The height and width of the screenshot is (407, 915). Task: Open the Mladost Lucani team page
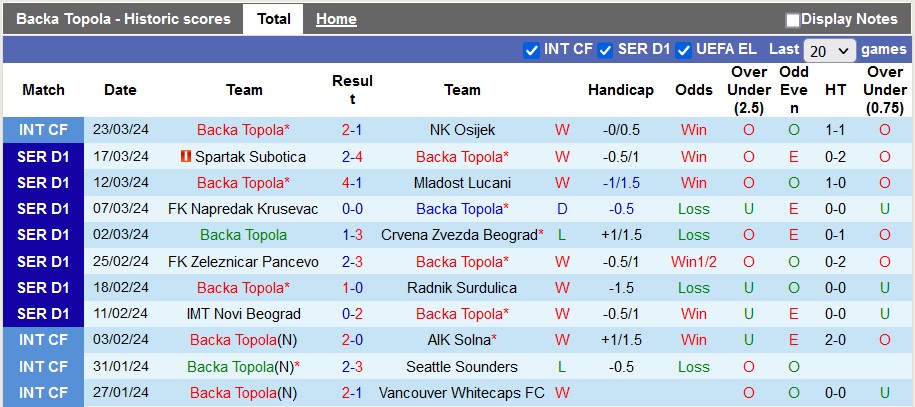462,183
